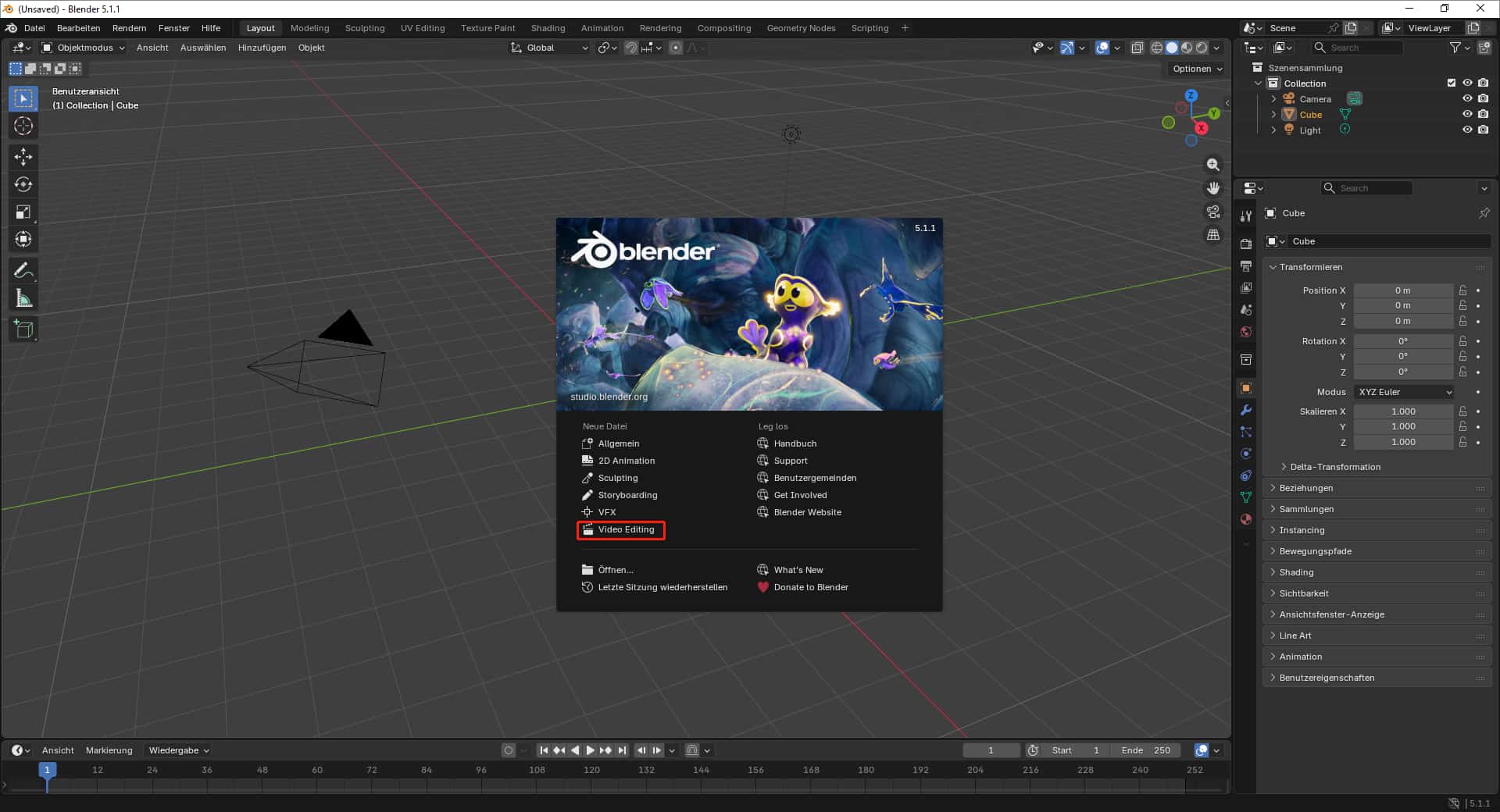Select the Transform tool
Viewport: 1500px width, 812px height.
tap(23, 239)
